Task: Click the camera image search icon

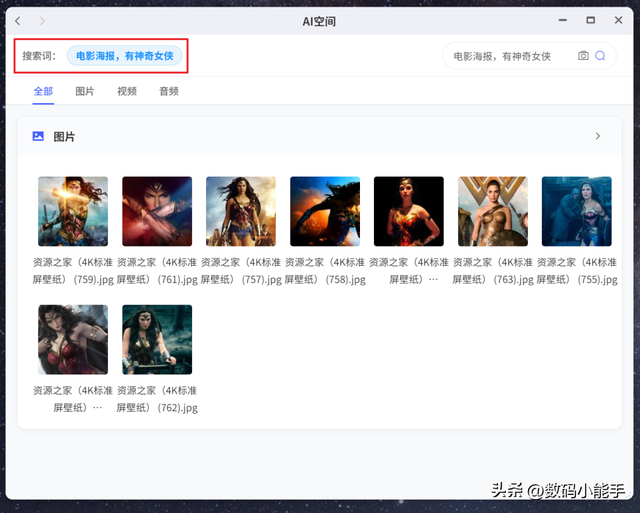Action: (x=583, y=56)
